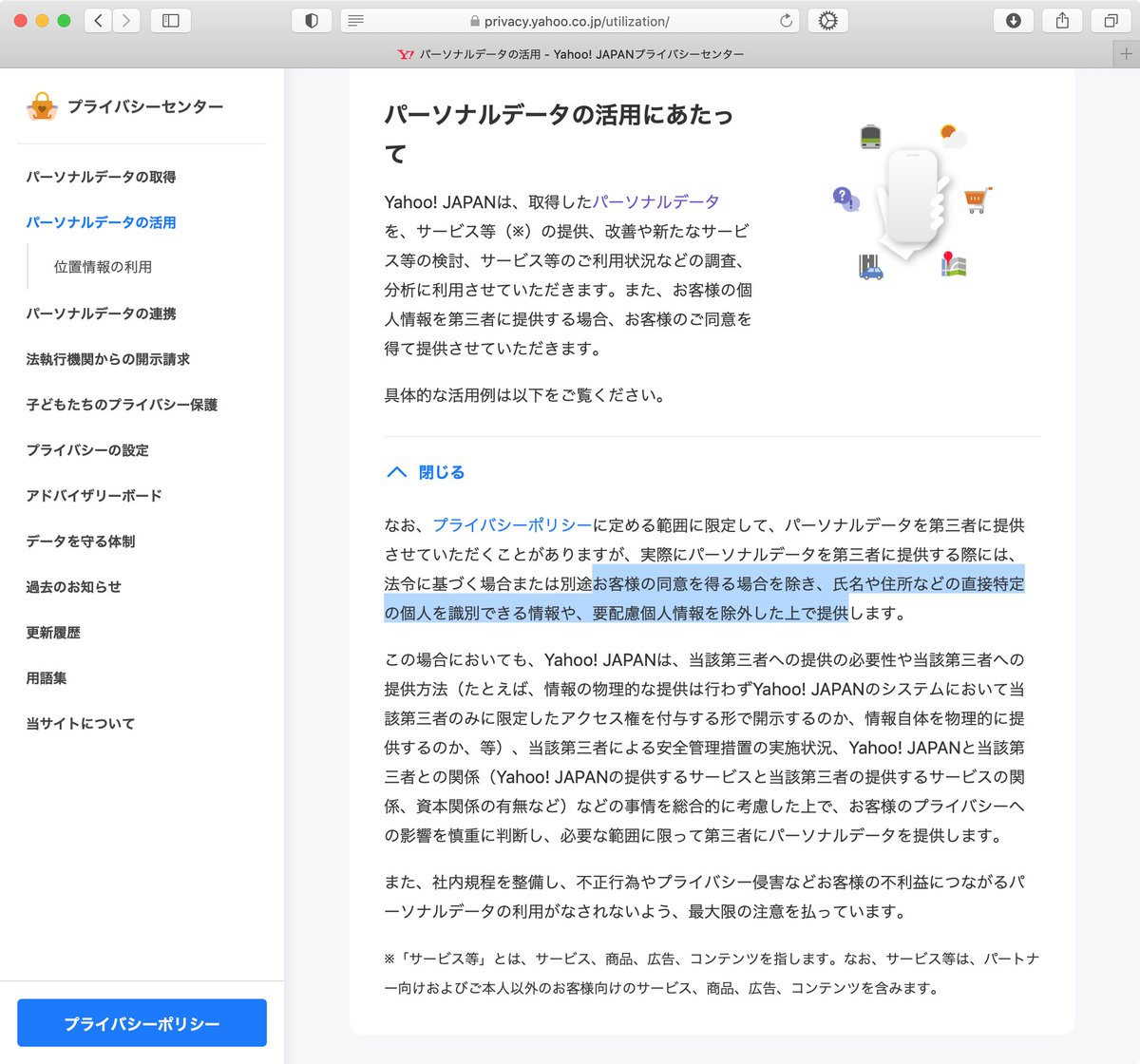Image resolution: width=1140 pixels, height=1064 pixels.
Task: Show downloads with the download arrow icon
Action: [x=1014, y=20]
